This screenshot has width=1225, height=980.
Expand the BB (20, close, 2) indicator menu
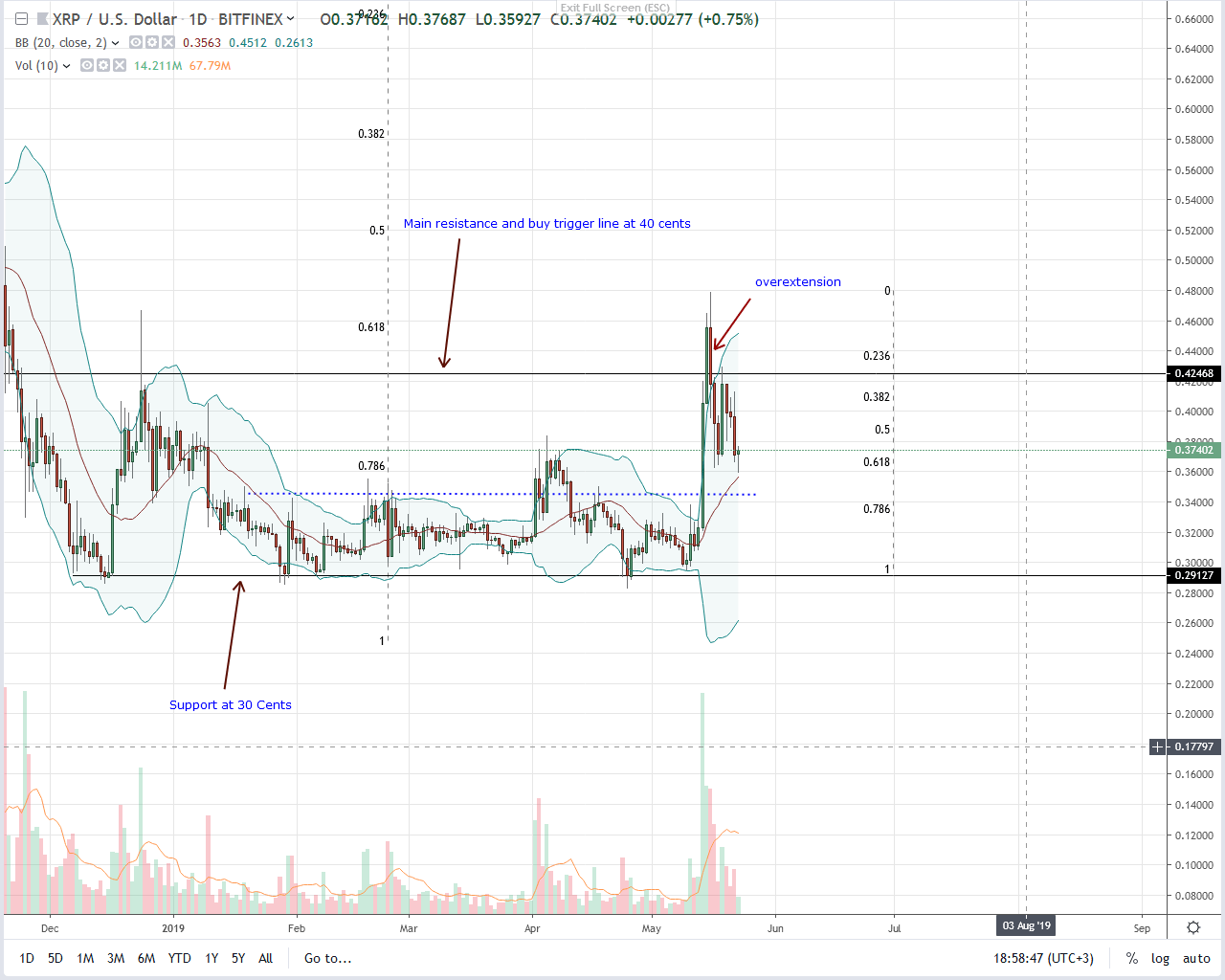click(x=116, y=43)
